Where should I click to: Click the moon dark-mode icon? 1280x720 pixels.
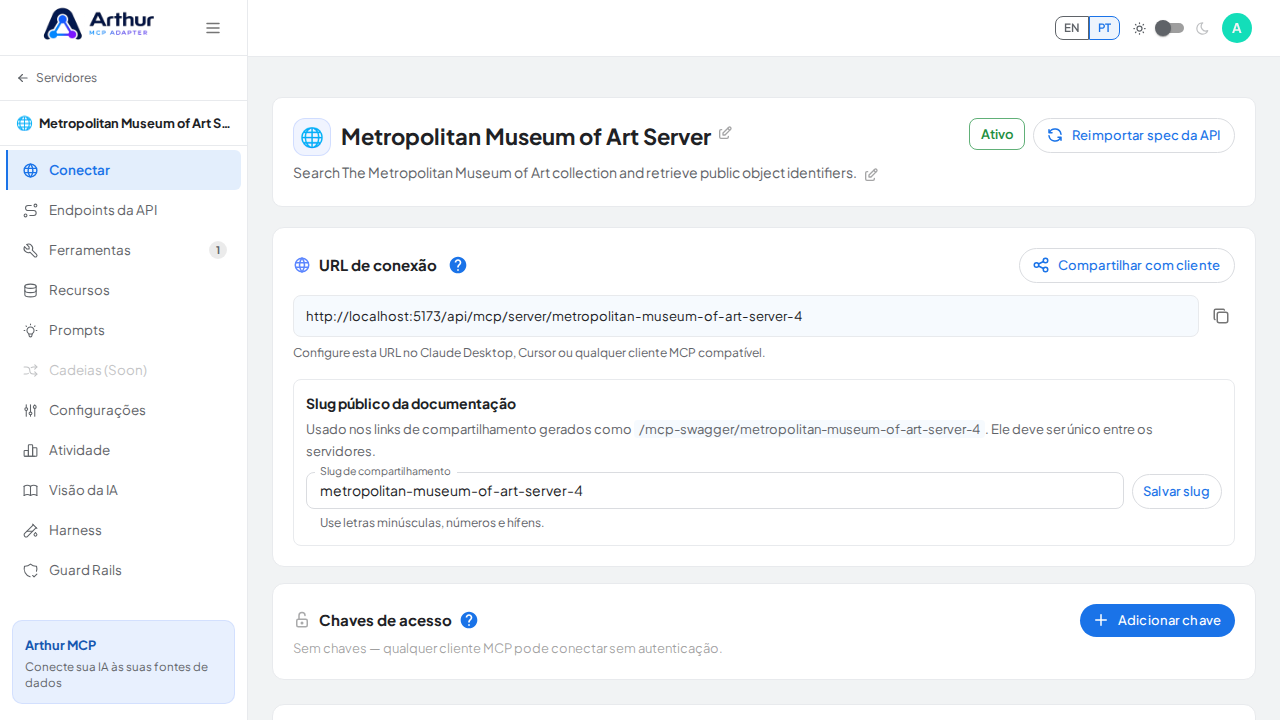click(x=1203, y=28)
